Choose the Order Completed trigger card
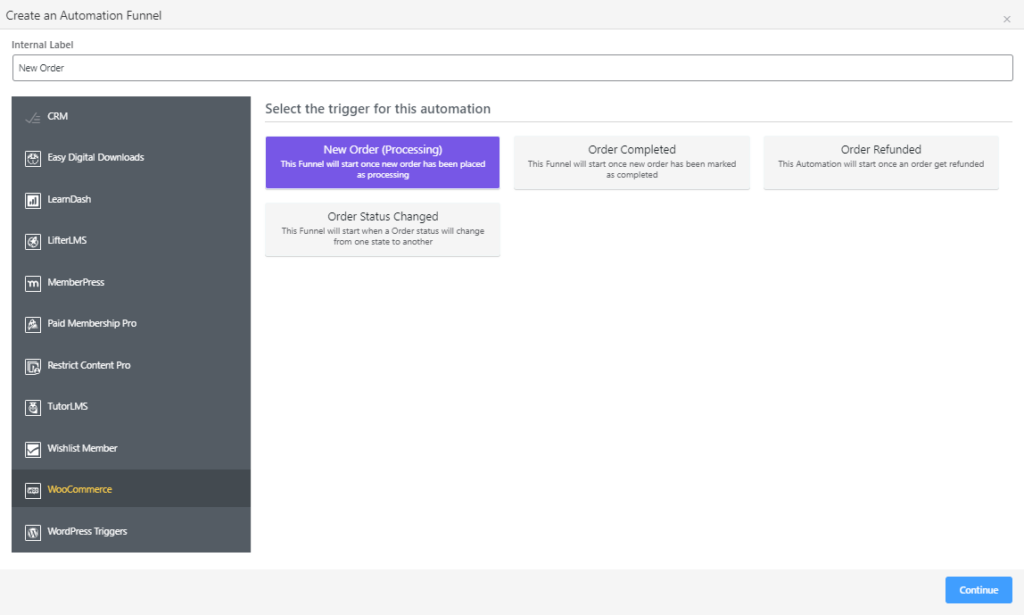Viewport: 1024px width, 615px height. pyautogui.click(x=632, y=163)
